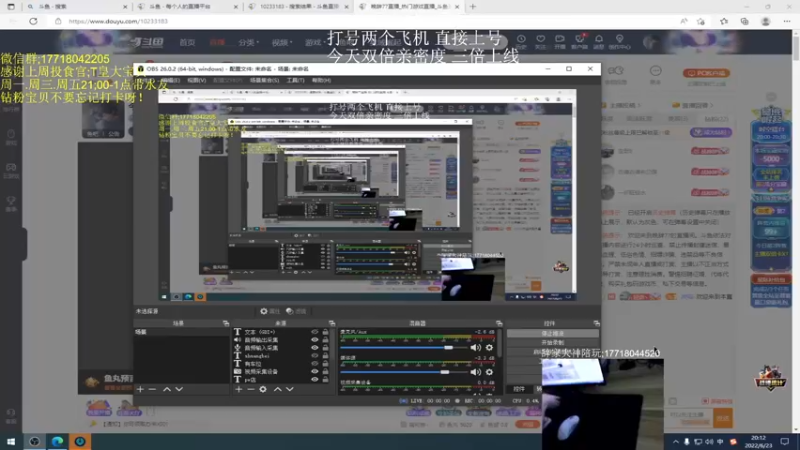Toggle visibility of 音频输入采集 source
This screenshot has height=450, width=800.
(315, 348)
